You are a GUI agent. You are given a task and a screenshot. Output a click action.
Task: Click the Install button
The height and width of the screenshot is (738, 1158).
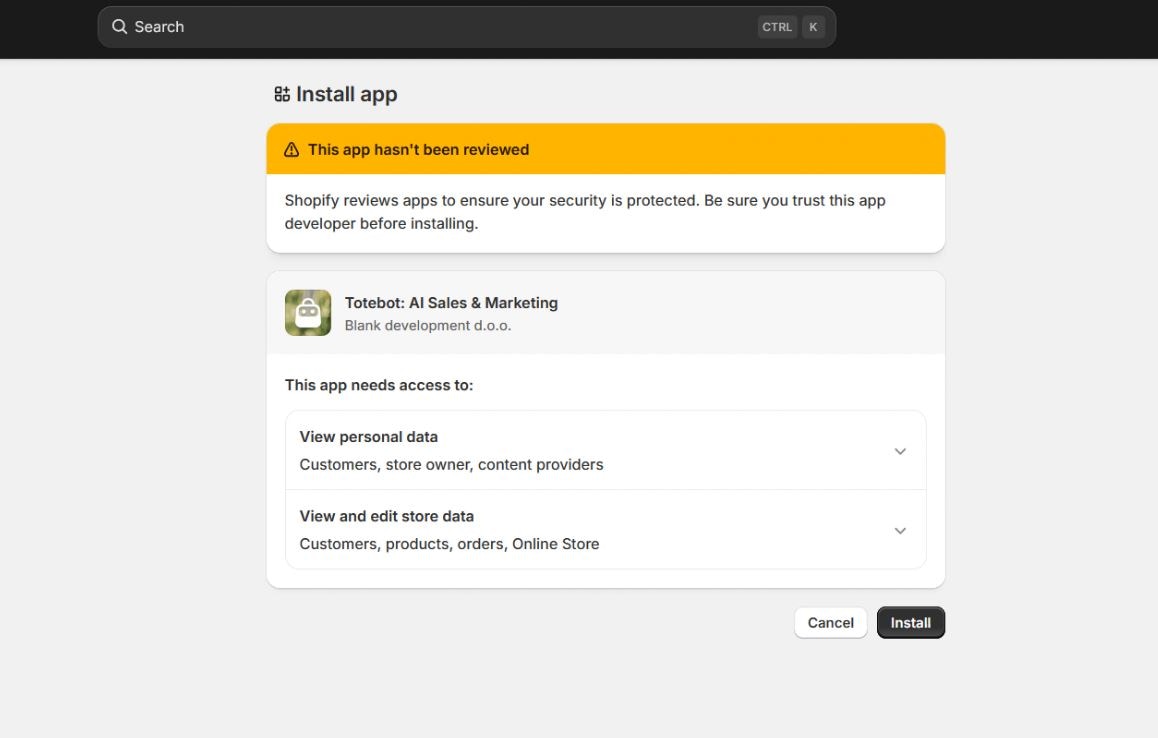pyautogui.click(x=911, y=623)
